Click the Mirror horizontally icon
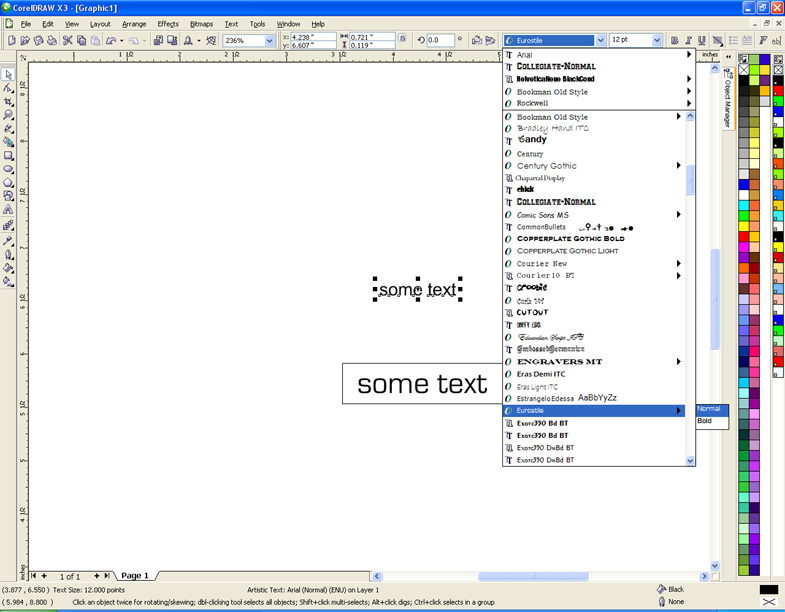Image resolution: width=785 pixels, height=612 pixels. point(477,41)
